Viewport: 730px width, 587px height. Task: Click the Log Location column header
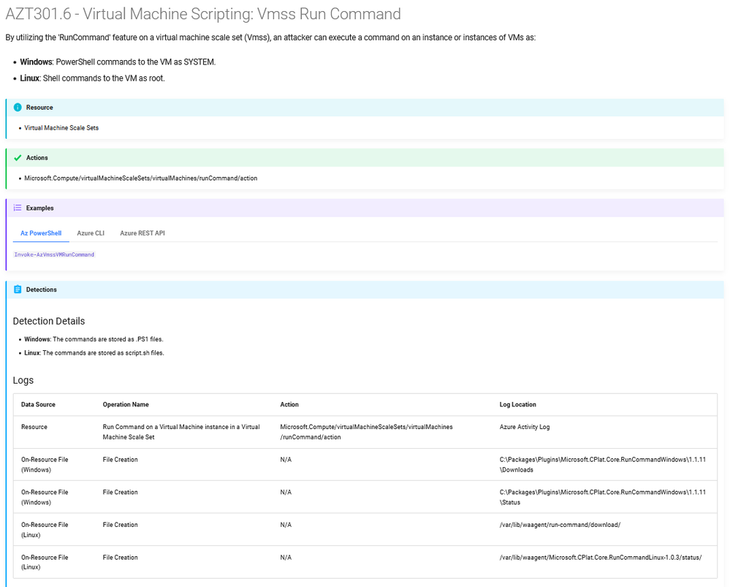pyautogui.click(x=518, y=405)
